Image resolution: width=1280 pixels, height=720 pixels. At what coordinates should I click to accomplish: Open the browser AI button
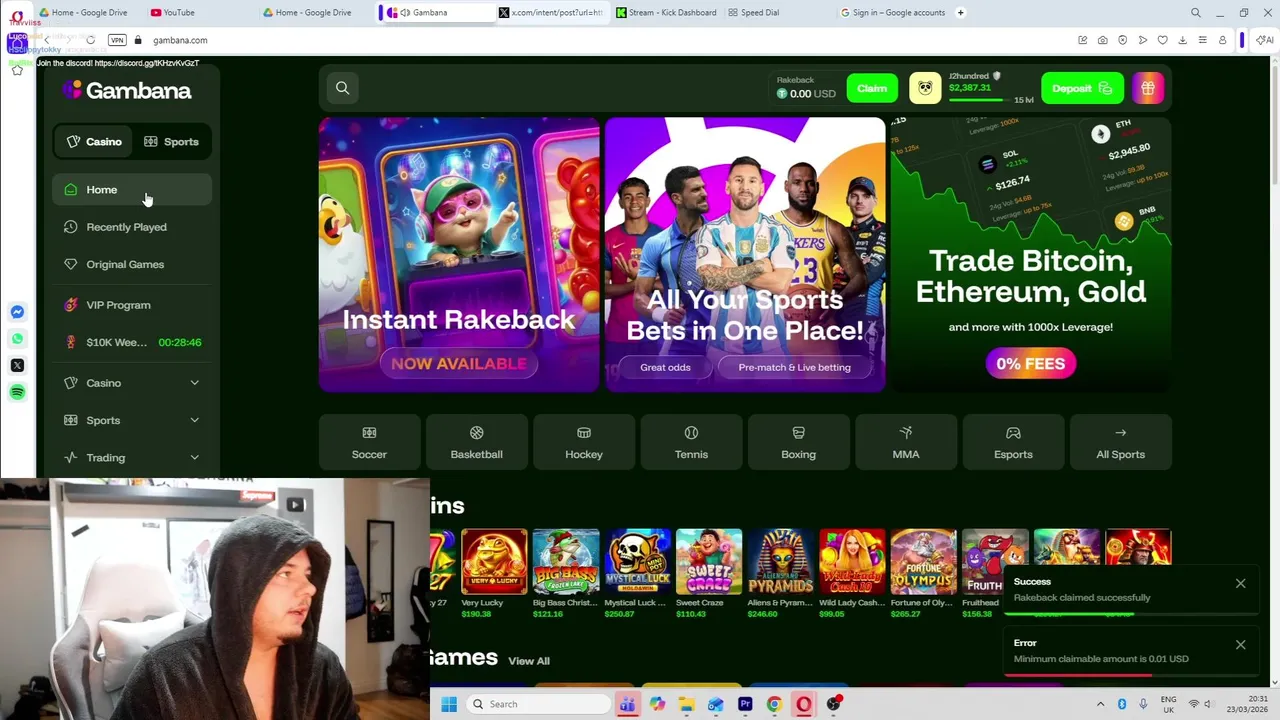(x=1265, y=40)
